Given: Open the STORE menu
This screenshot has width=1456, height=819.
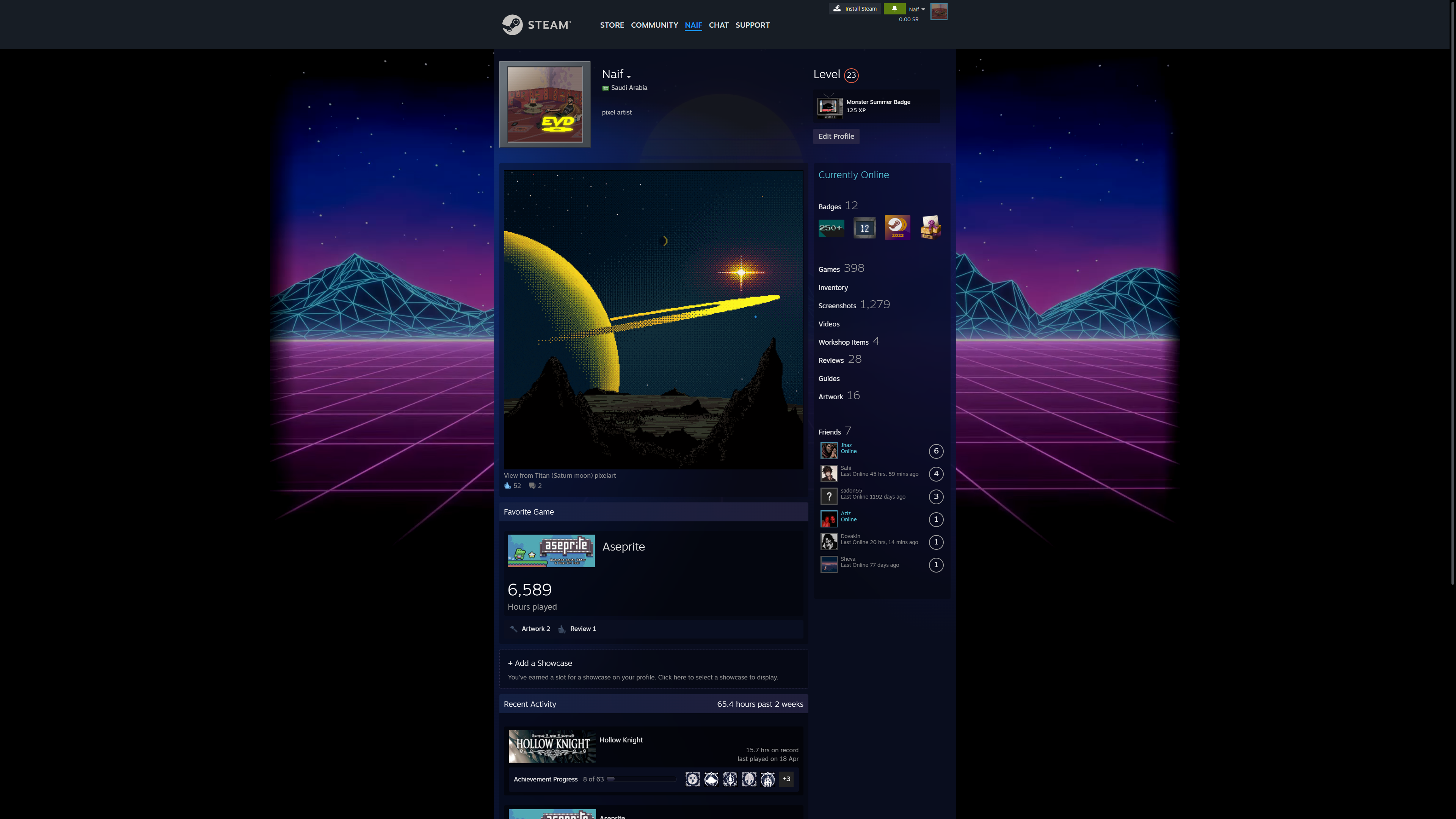Looking at the screenshot, I should tap(612, 25).
